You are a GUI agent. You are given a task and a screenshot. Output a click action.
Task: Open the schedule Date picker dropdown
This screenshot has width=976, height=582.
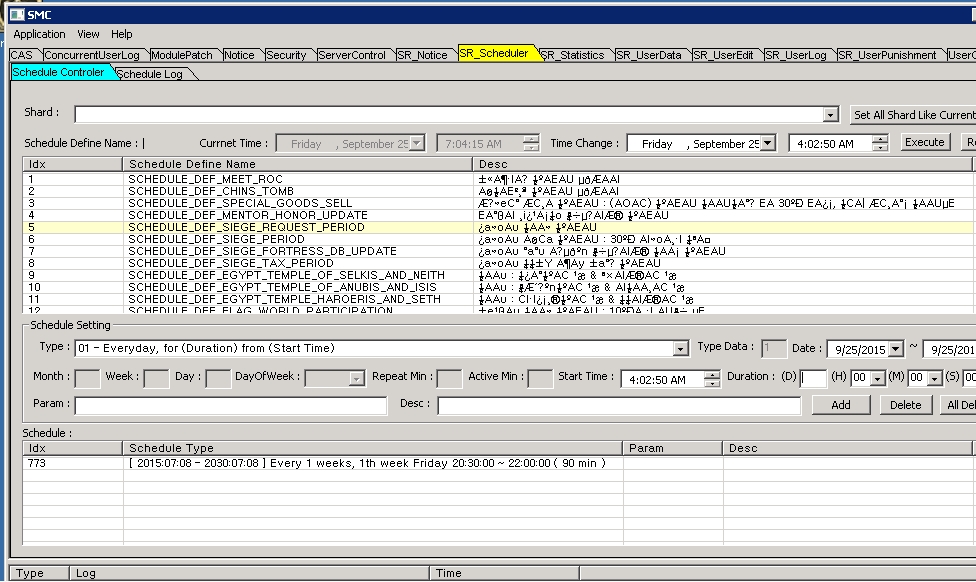click(894, 350)
